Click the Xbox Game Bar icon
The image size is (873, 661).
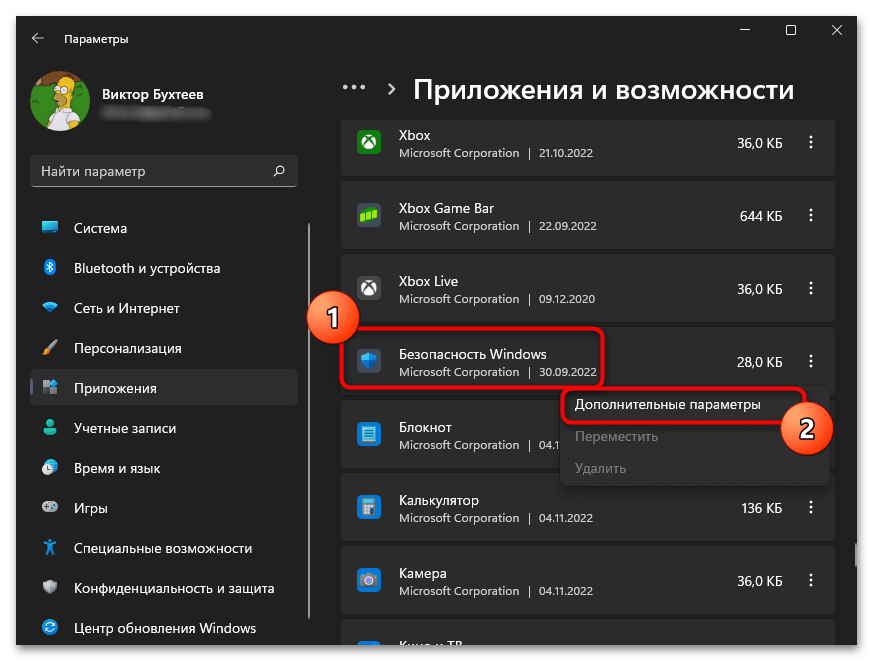(x=369, y=215)
